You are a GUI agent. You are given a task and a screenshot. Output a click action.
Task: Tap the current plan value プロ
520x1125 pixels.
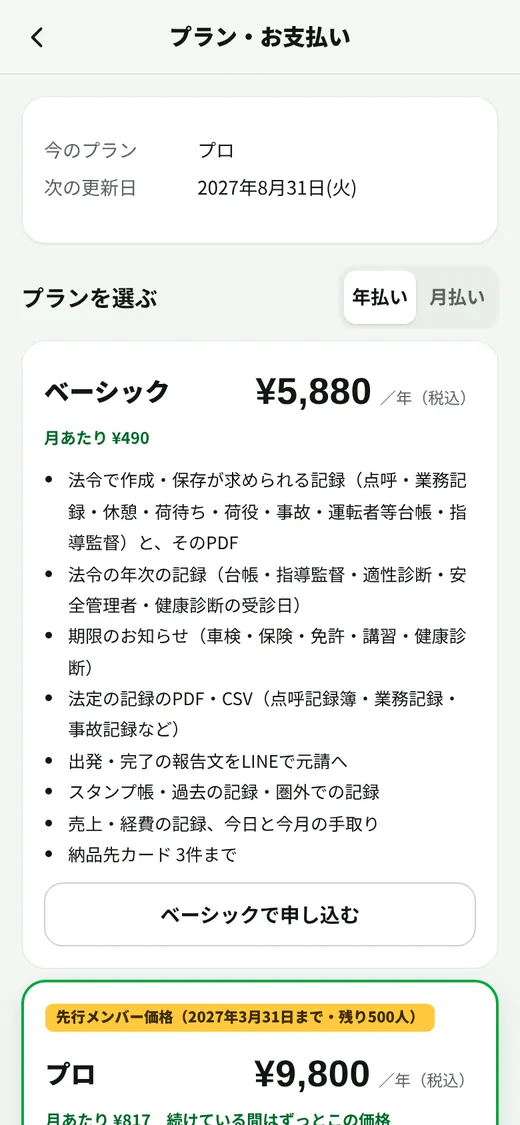pos(216,151)
